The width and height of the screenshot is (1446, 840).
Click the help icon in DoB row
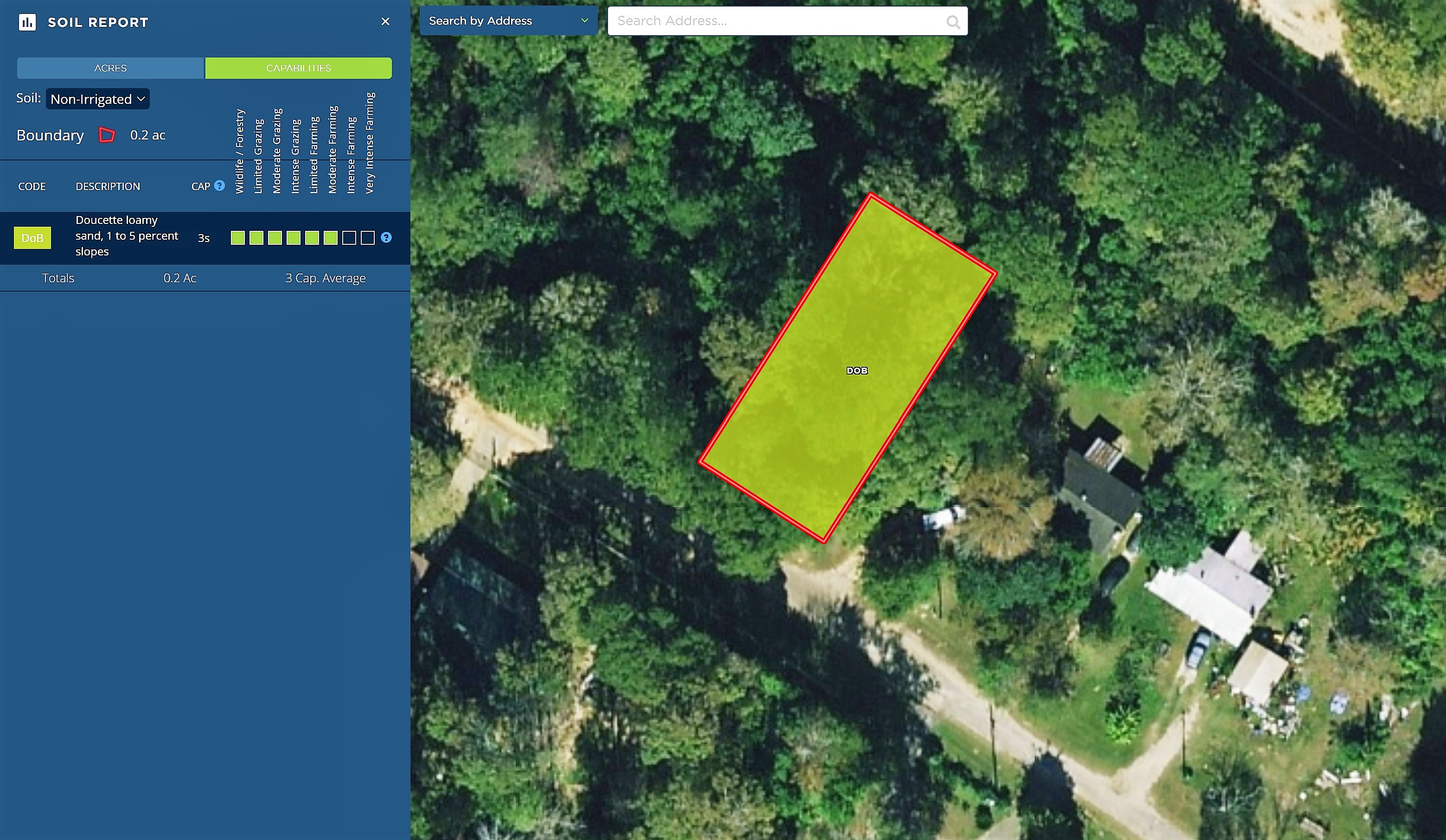(x=386, y=237)
